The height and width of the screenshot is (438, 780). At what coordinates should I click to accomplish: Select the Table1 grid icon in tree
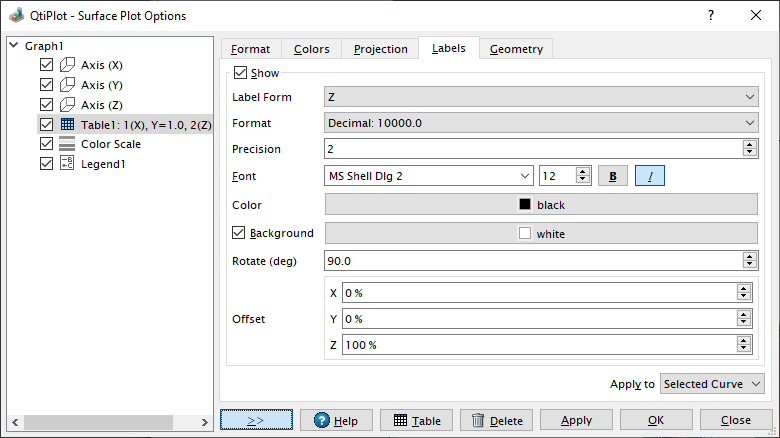pyautogui.click(x=67, y=125)
